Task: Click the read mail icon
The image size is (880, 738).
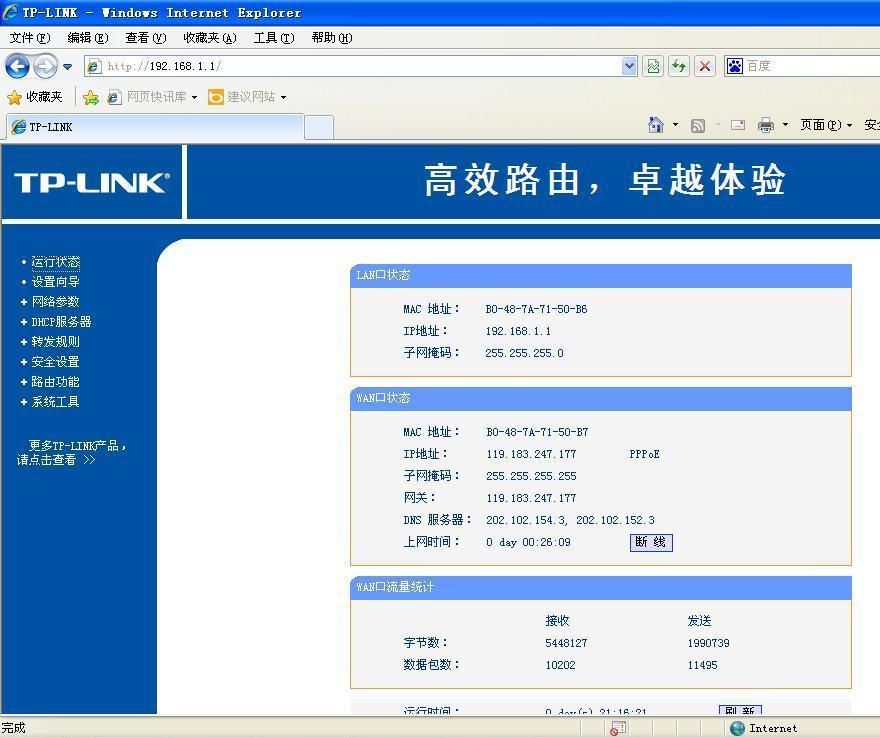Action: 737,125
